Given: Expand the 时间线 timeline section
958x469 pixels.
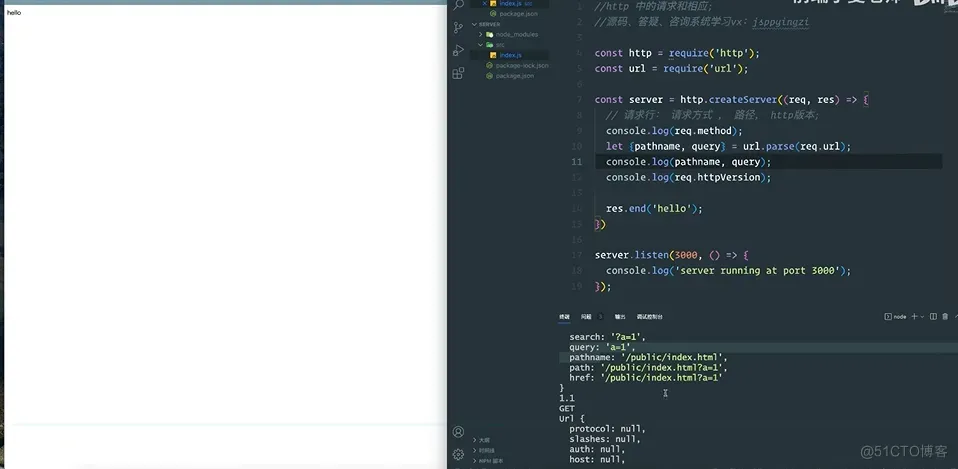Looking at the screenshot, I should click(483, 450).
